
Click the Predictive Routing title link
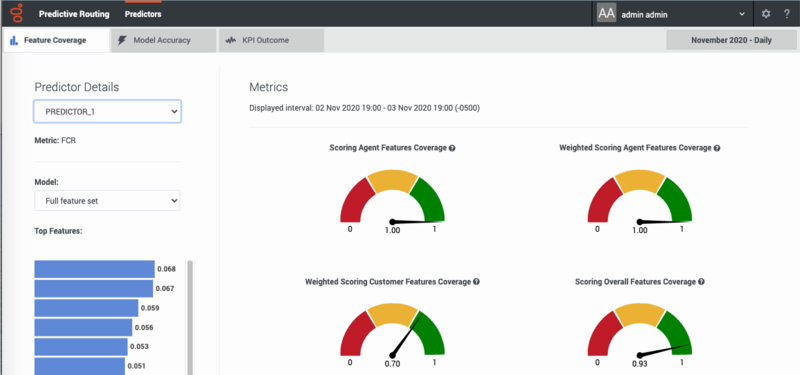74,14
